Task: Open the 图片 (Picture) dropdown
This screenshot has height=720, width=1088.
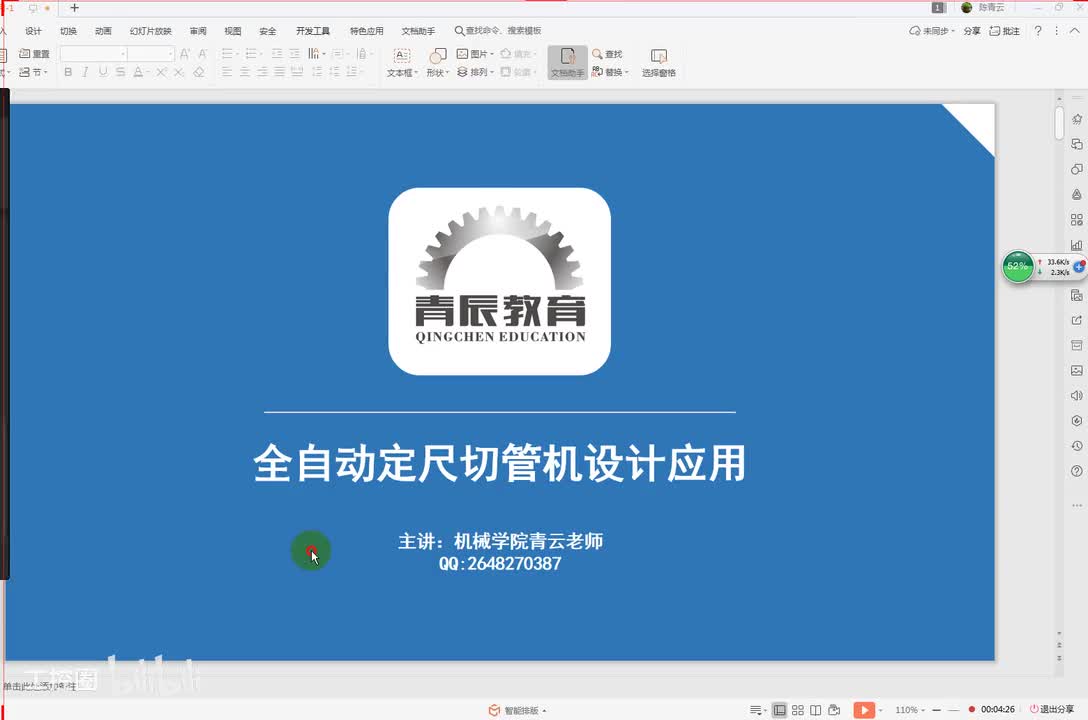Action: (475, 53)
